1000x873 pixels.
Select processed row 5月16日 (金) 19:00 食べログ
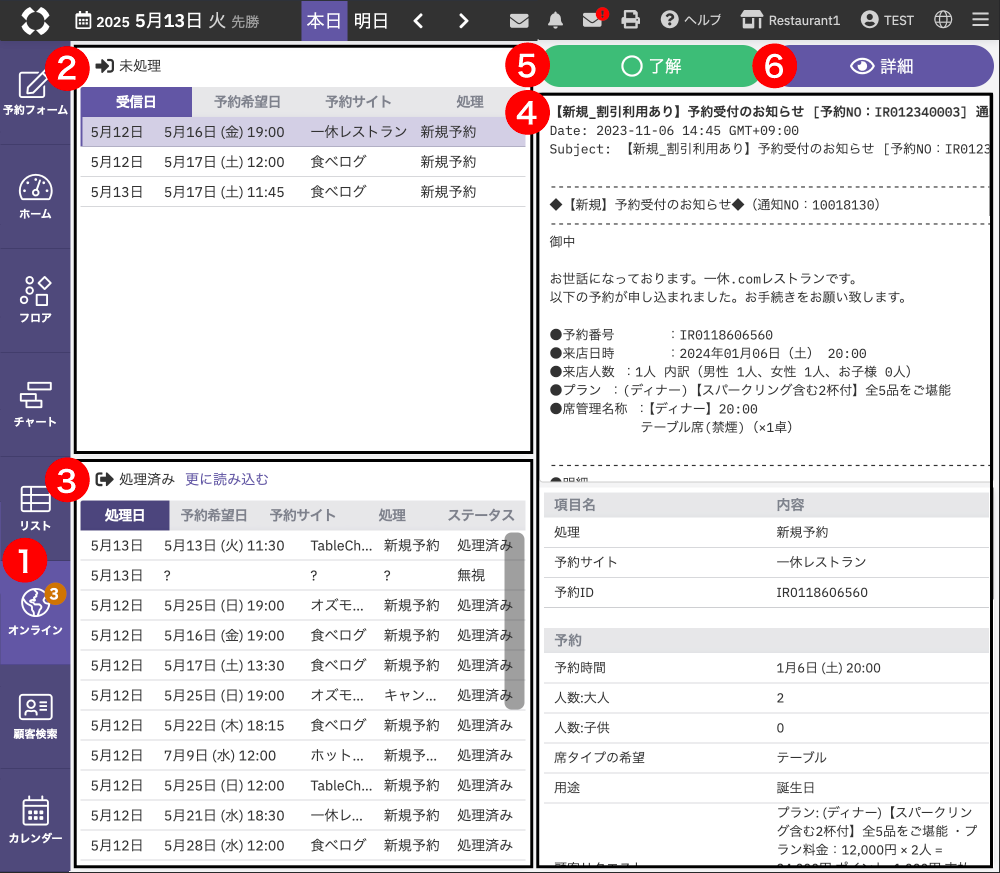point(303,635)
